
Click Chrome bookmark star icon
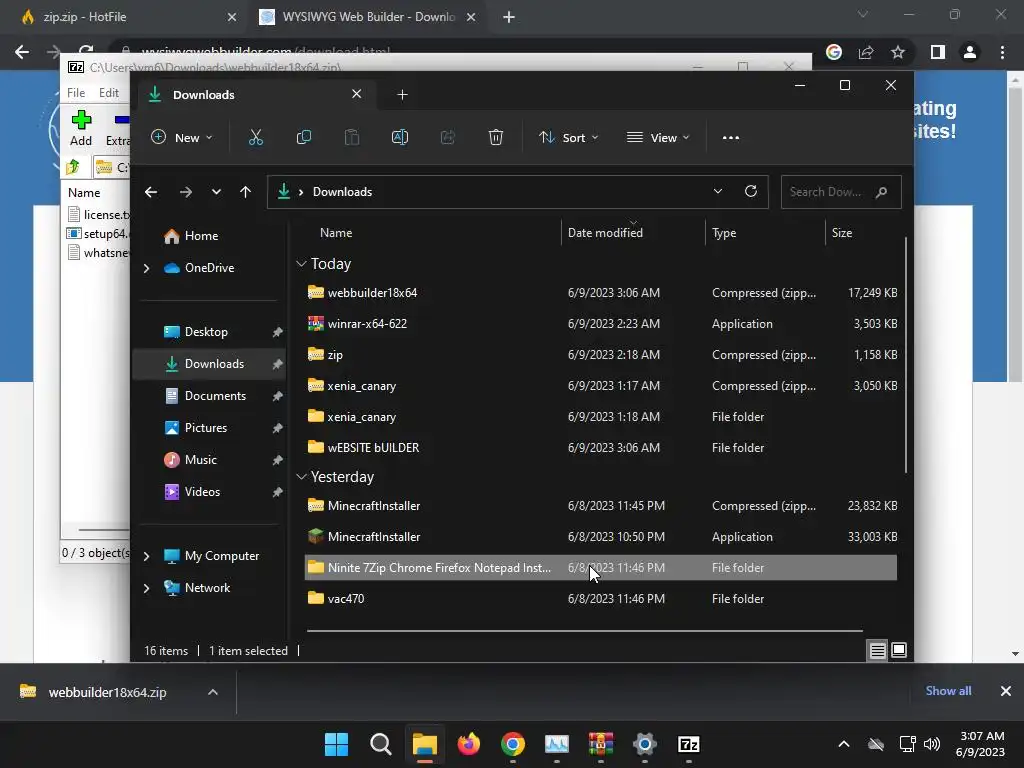[899, 52]
